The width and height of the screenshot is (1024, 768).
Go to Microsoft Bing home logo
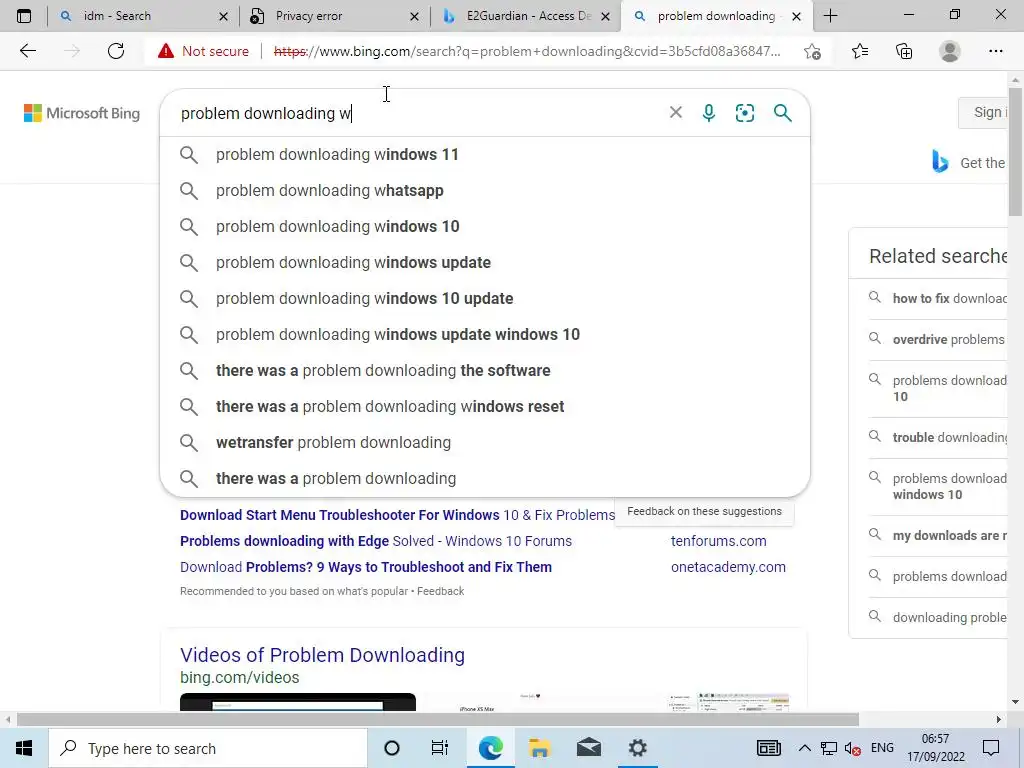coord(82,113)
